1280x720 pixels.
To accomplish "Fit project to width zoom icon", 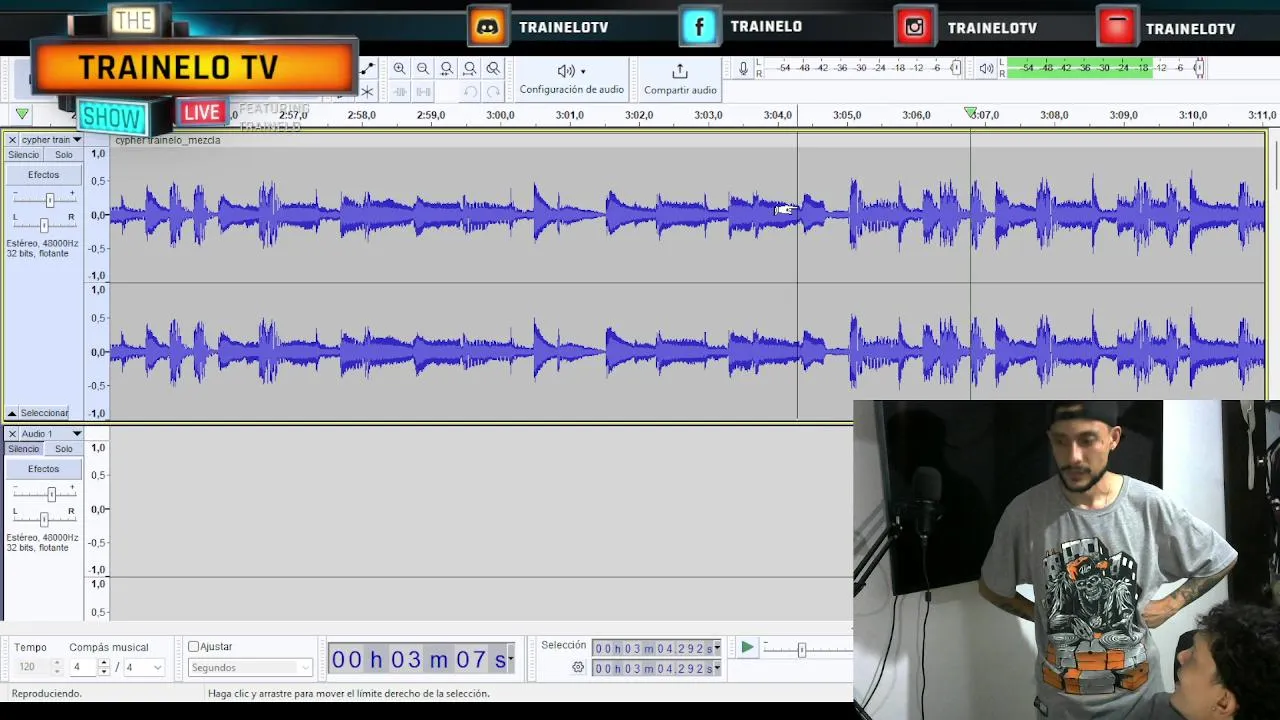I will 469,69.
